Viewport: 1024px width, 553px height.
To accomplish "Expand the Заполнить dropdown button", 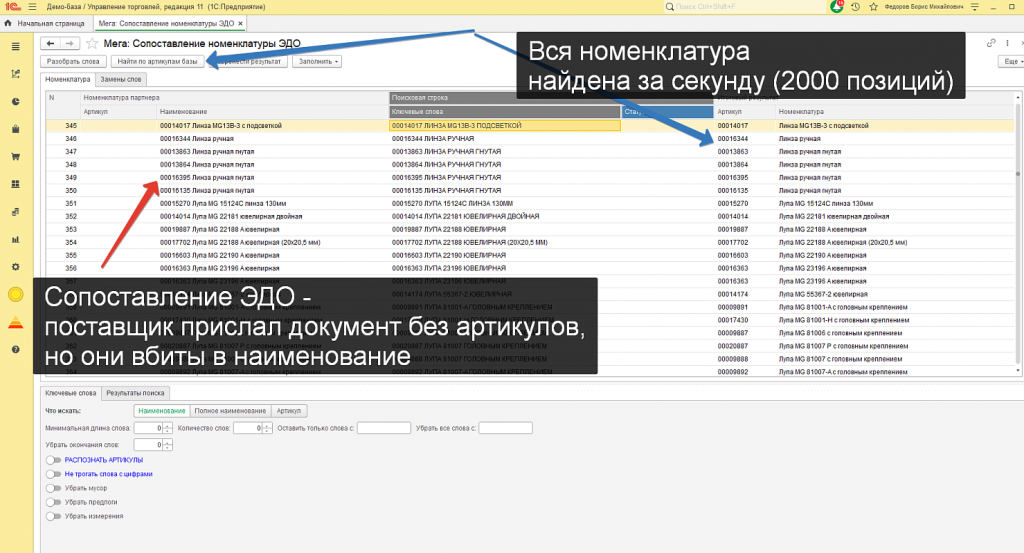I will 317,61.
